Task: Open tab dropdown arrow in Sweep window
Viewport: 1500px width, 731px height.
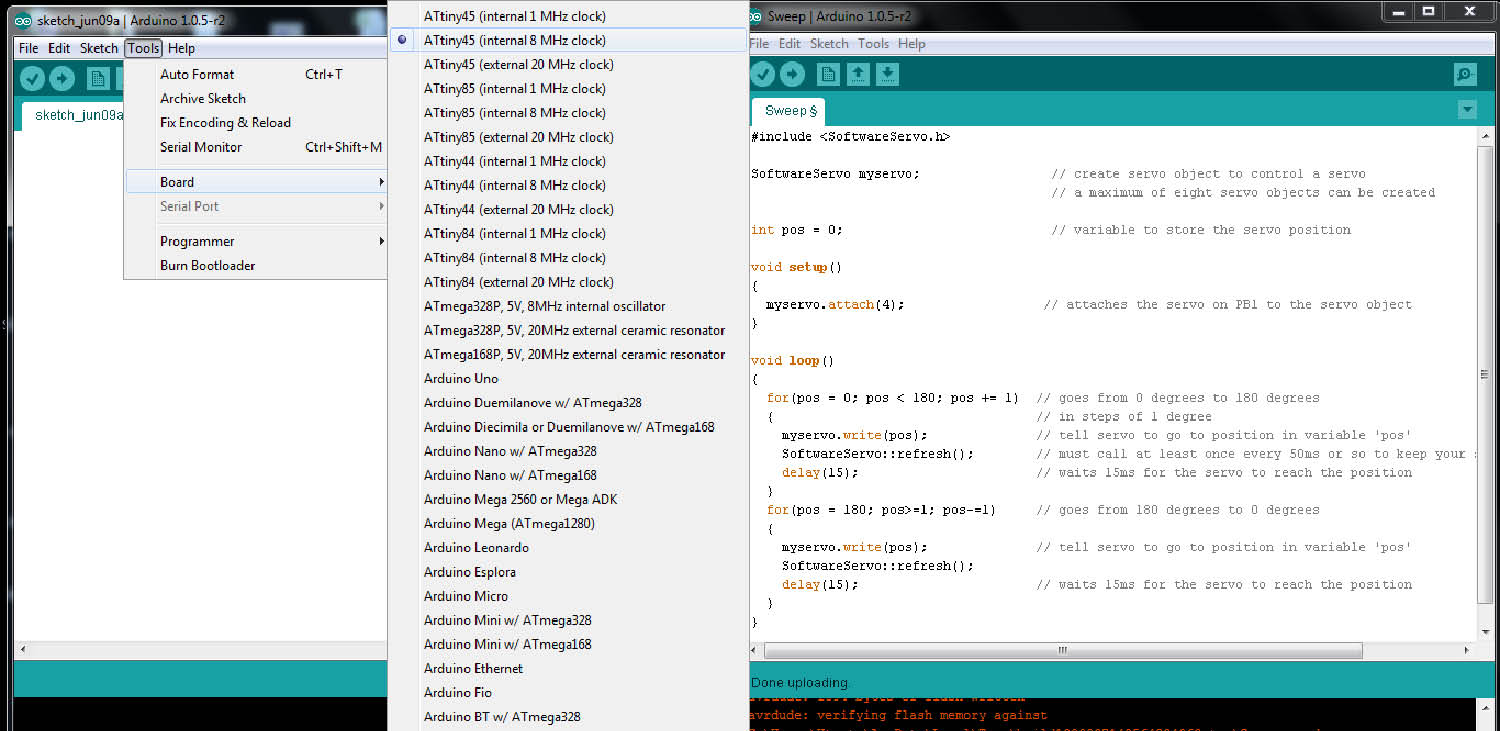Action: click(1467, 109)
